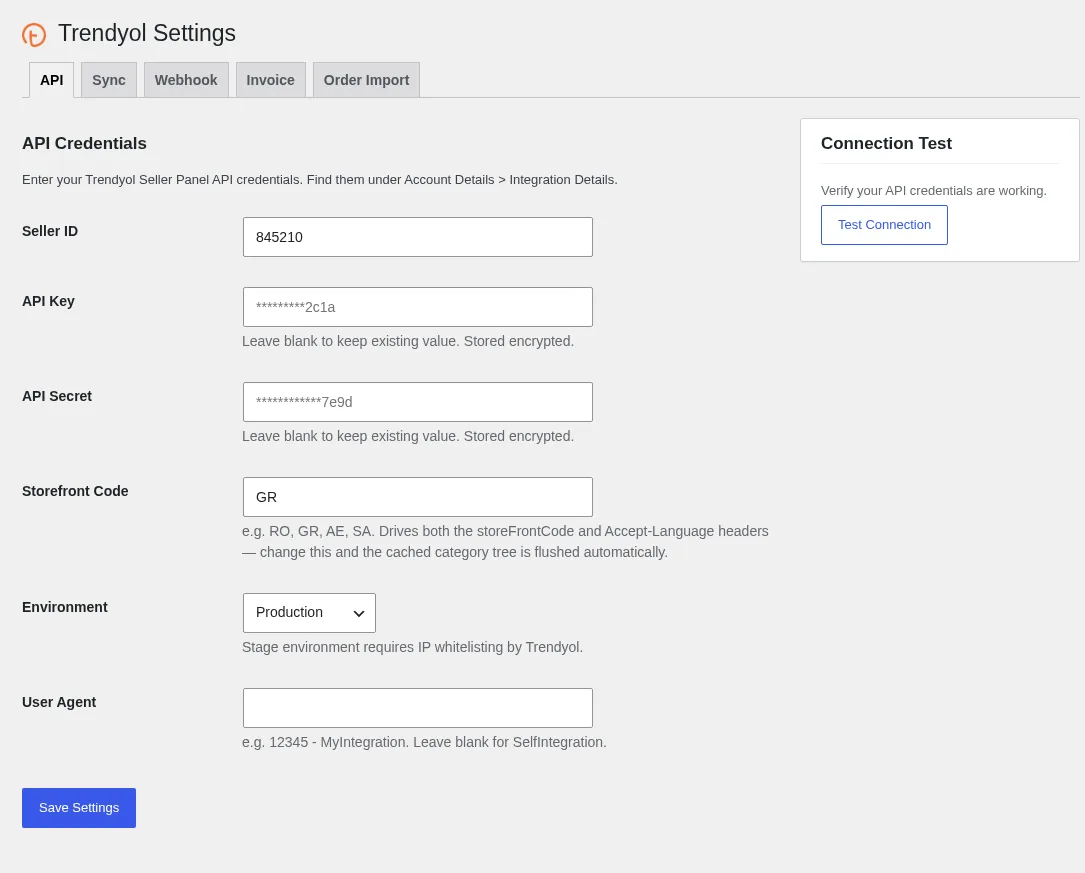This screenshot has height=873, width=1085.
Task: Click the empty User Agent field
Action: (x=417, y=708)
